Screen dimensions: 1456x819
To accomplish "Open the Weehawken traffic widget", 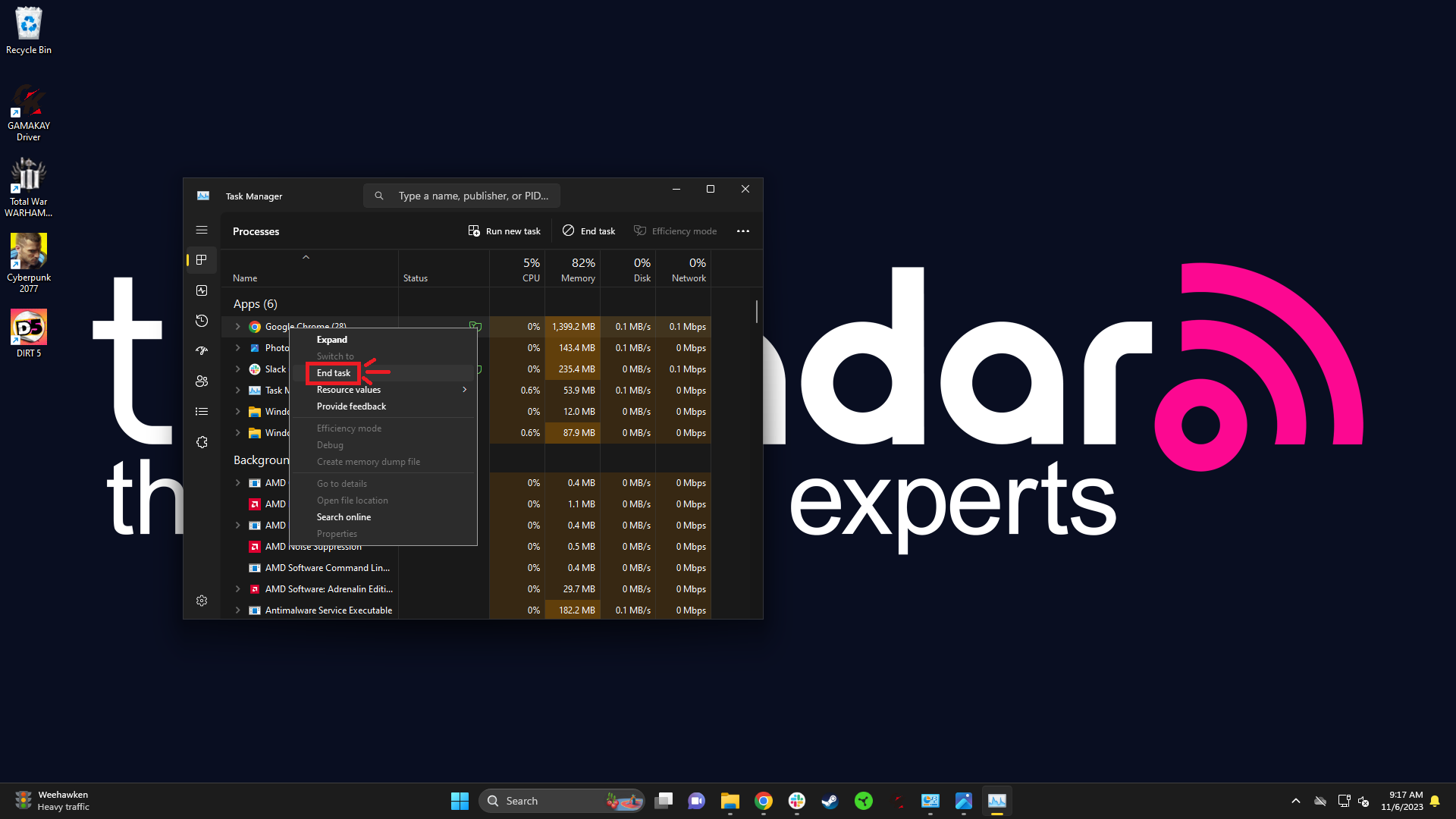I will tap(52, 801).
